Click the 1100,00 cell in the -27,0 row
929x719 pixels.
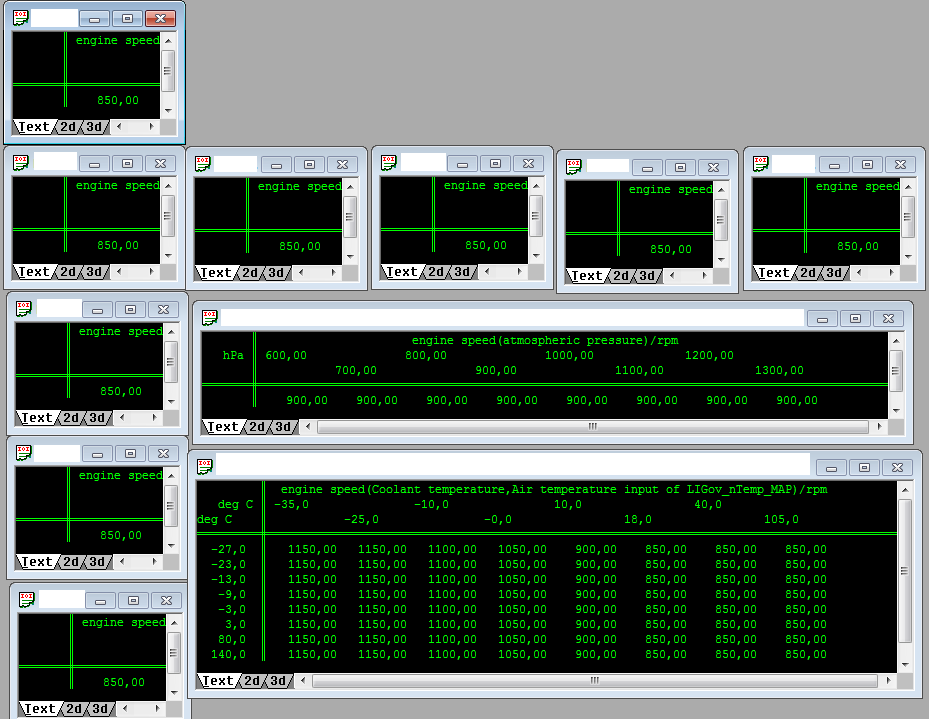[x=452, y=550]
